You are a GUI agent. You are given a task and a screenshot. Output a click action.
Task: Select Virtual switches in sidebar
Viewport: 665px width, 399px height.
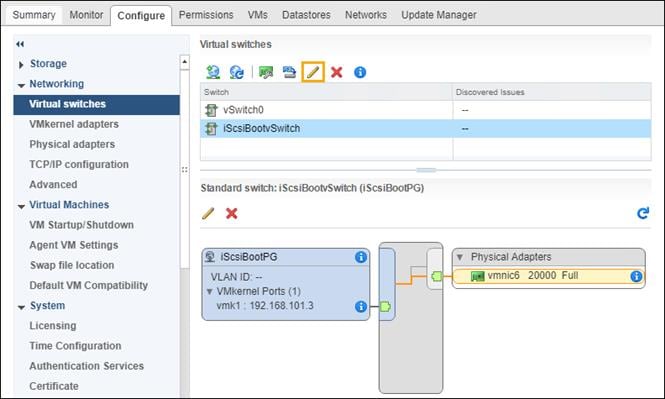[97, 104]
